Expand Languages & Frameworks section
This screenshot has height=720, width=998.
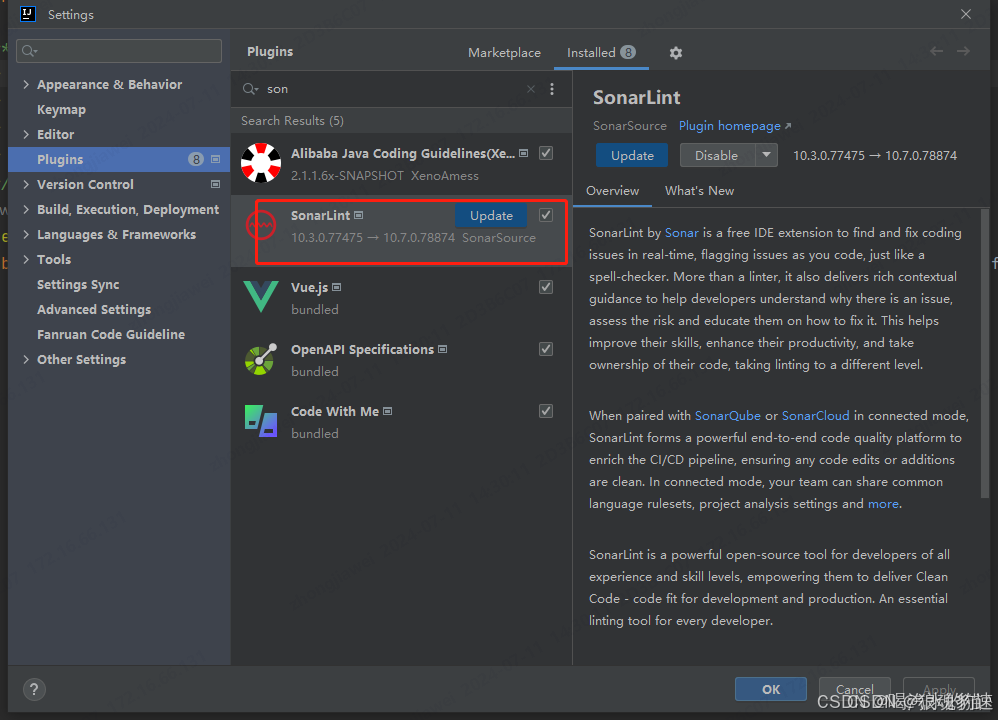26,234
